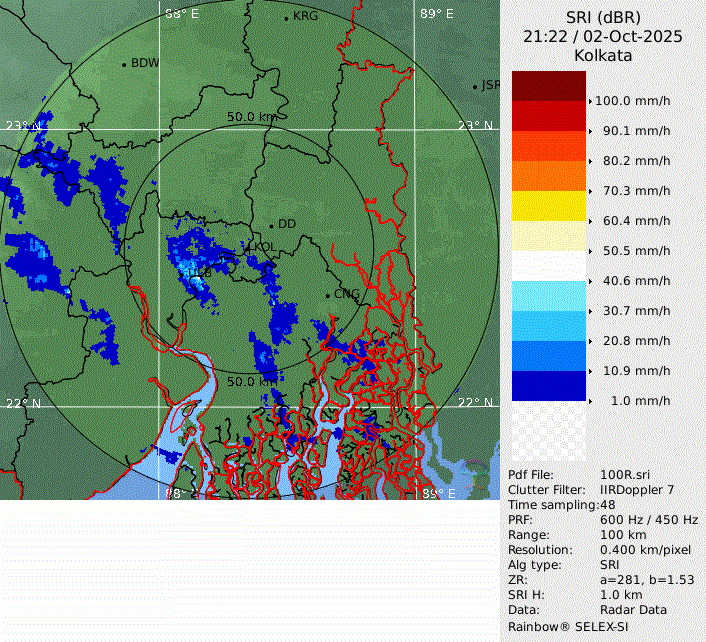Click the Kolkata radar name heading
706x642 pixels.
point(602,56)
